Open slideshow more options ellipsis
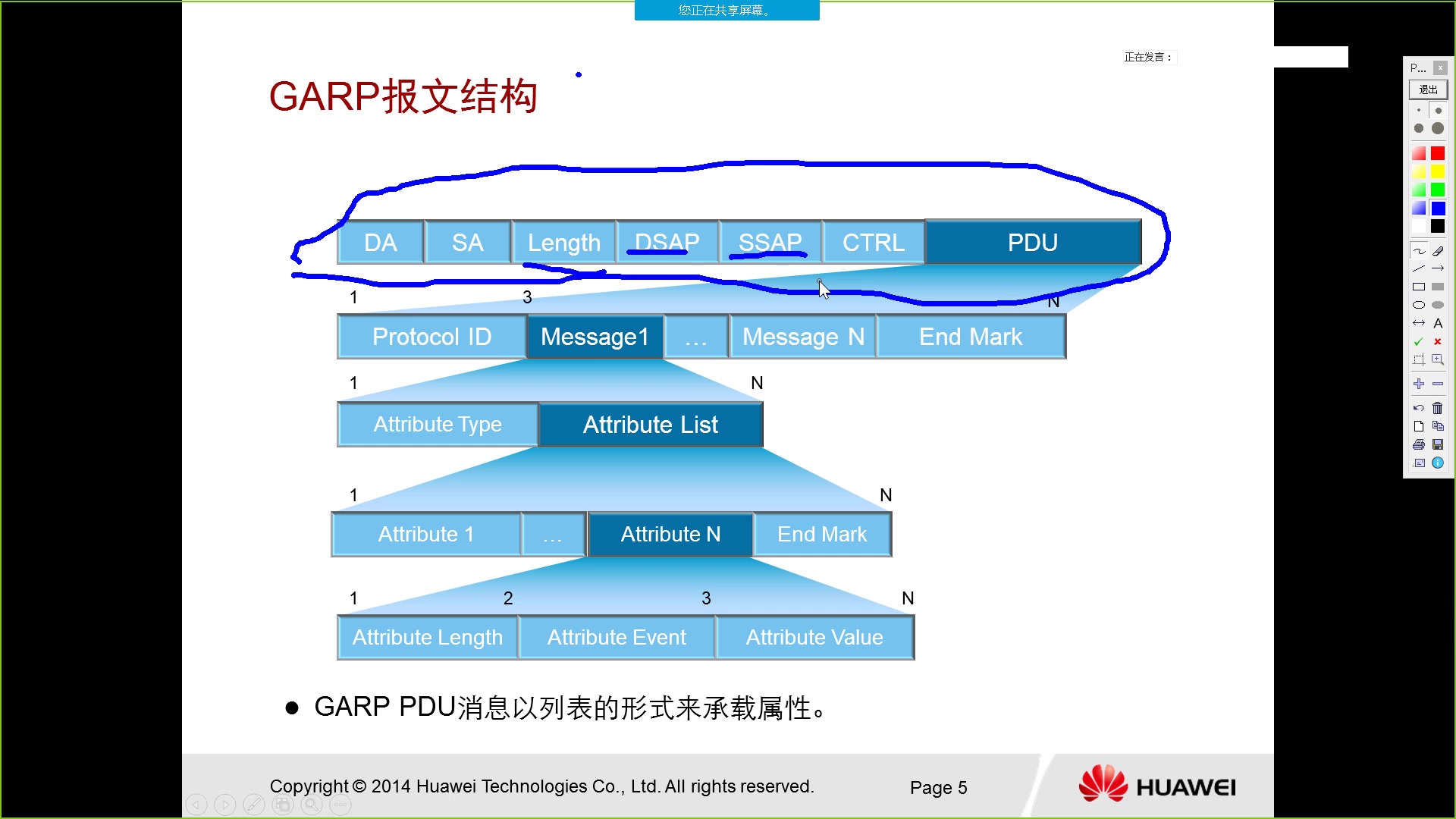The height and width of the screenshot is (819, 1456). [x=340, y=805]
